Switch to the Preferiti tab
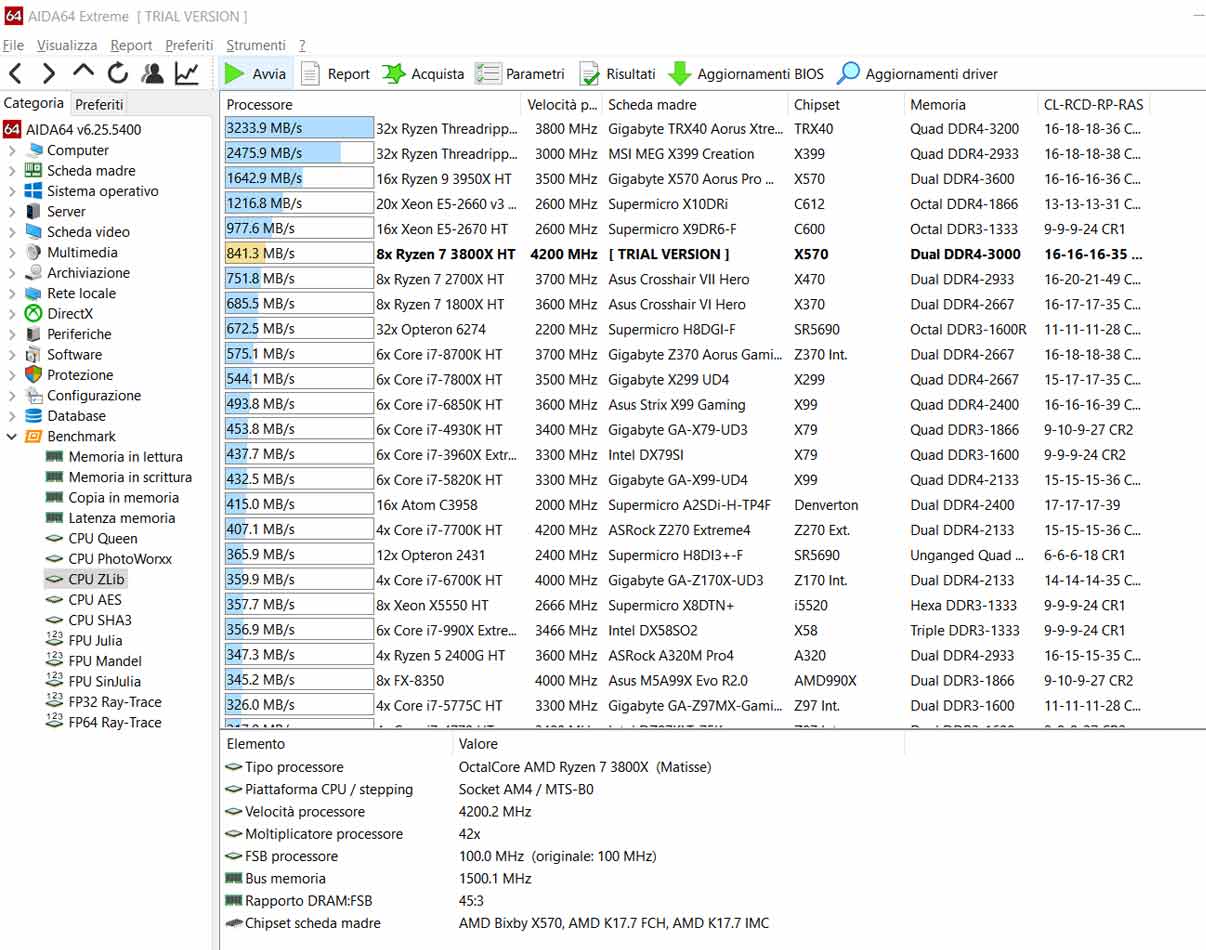 pyautogui.click(x=99, y=104)
